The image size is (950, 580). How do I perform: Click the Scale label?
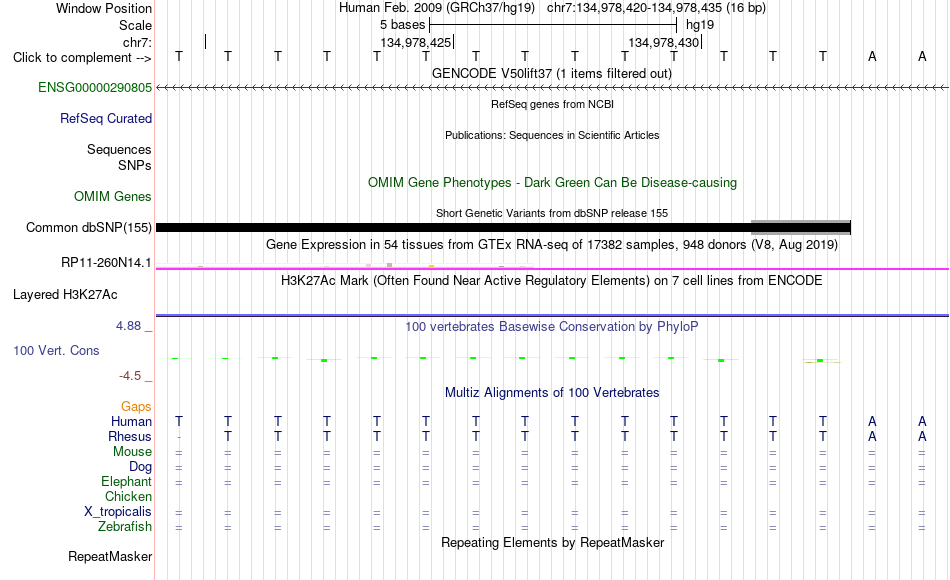pos(136,26)
